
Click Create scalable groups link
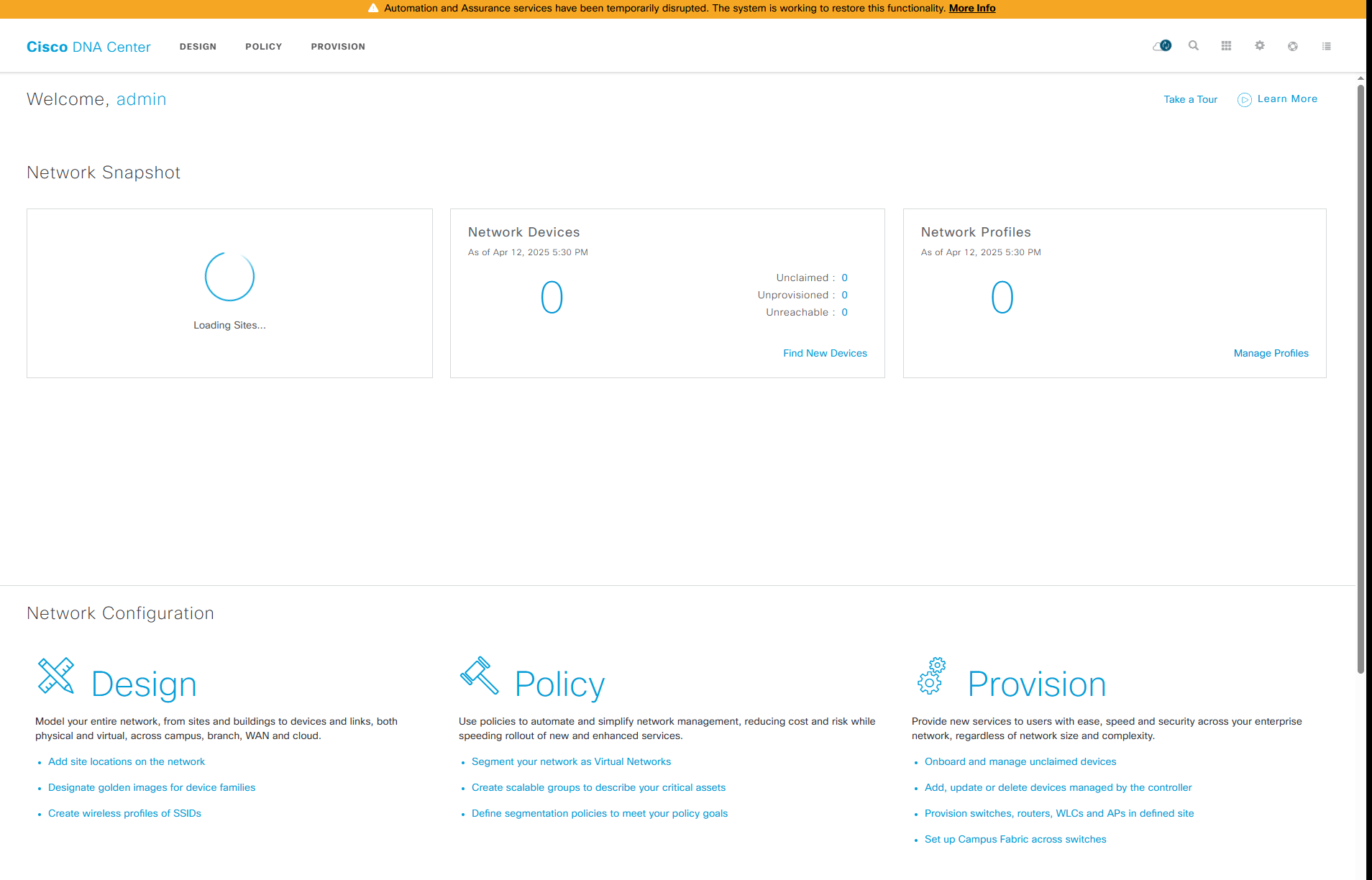(x=598, y=787)
